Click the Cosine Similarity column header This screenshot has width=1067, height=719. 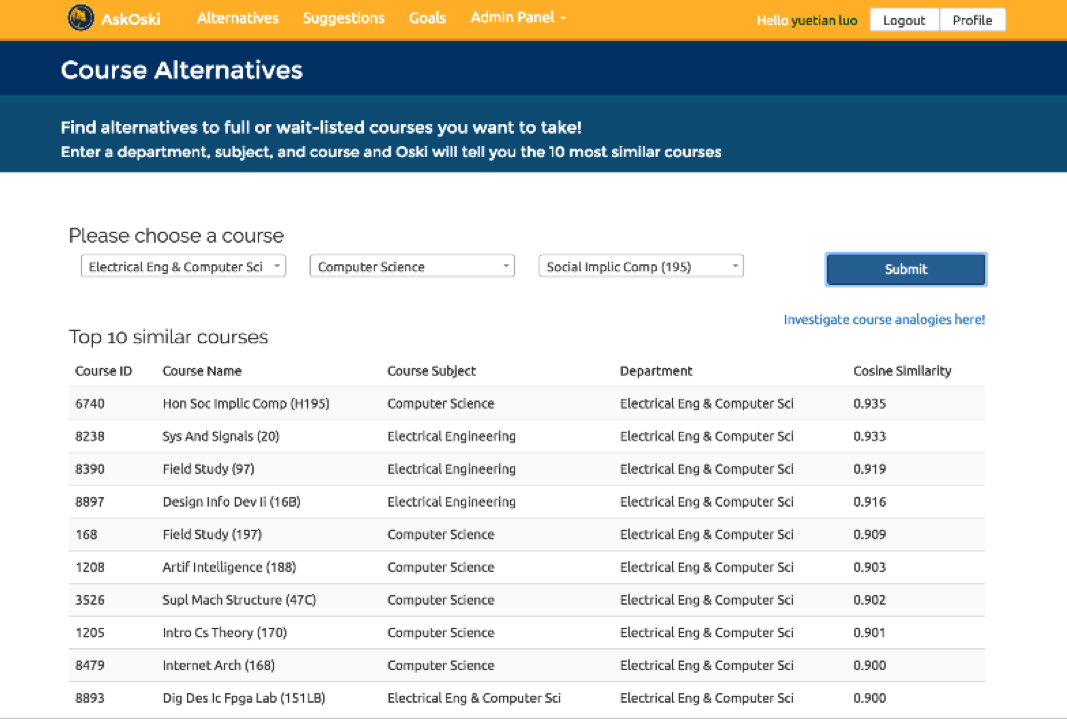coord(902,371)
